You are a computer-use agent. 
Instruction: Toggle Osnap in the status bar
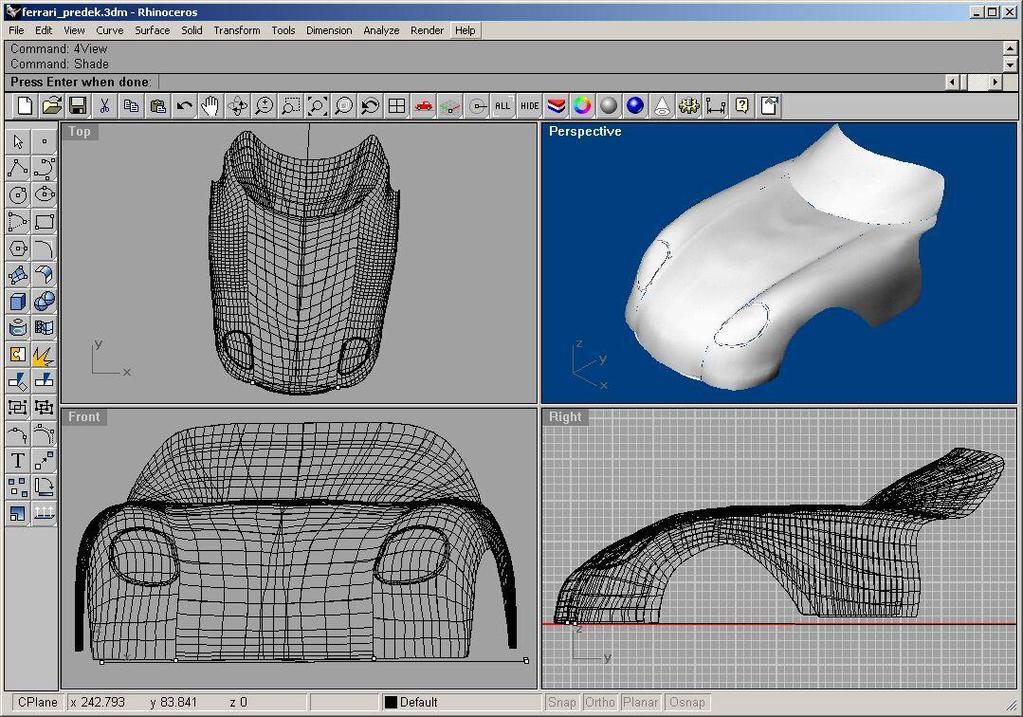point(687,703)
